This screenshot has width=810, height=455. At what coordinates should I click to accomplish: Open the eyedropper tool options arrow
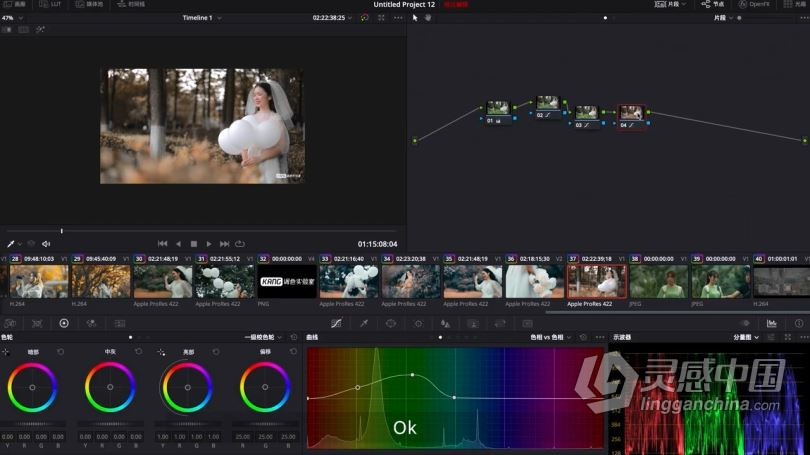20,244
